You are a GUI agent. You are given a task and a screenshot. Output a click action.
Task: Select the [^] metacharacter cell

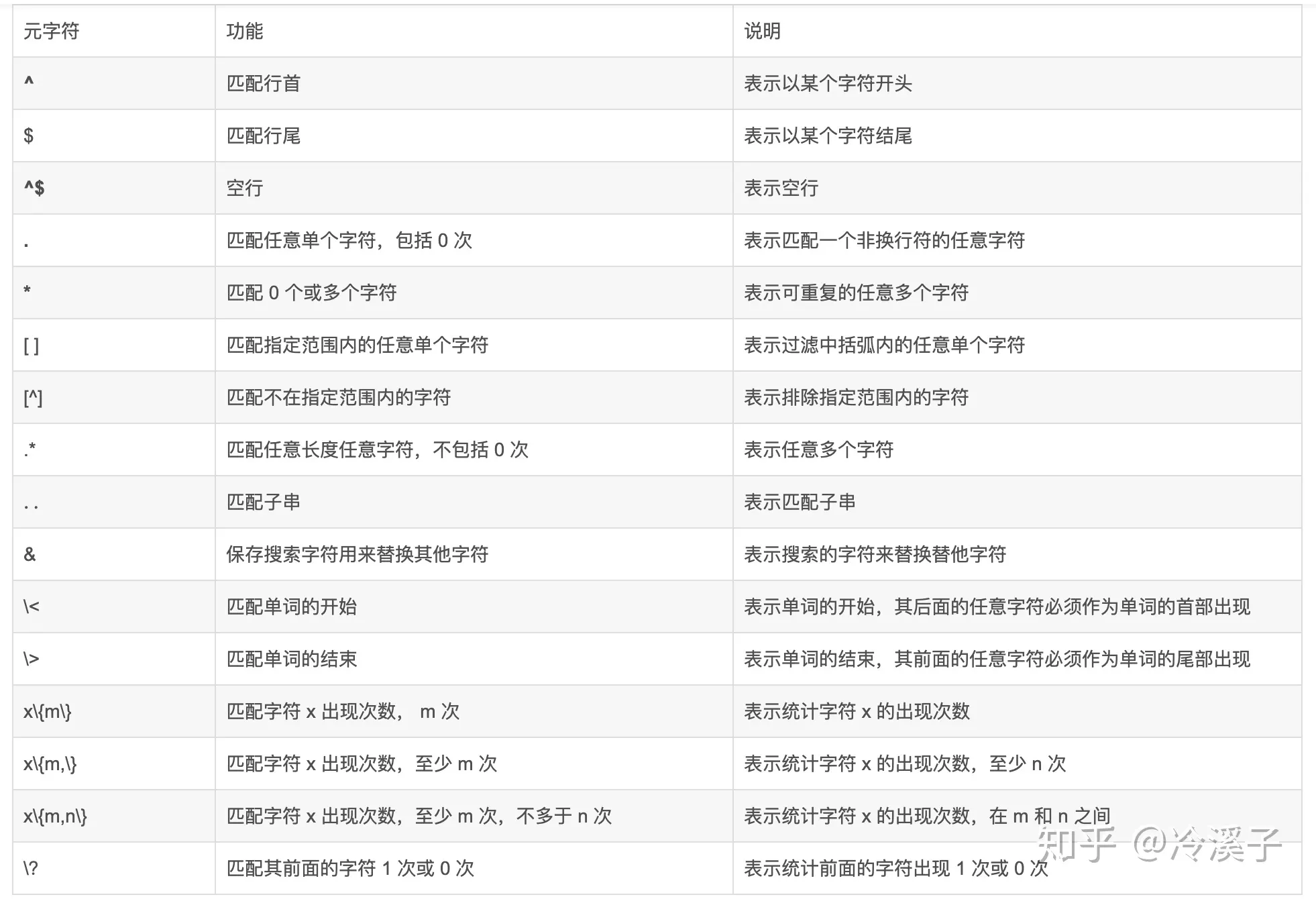(114, 397)
